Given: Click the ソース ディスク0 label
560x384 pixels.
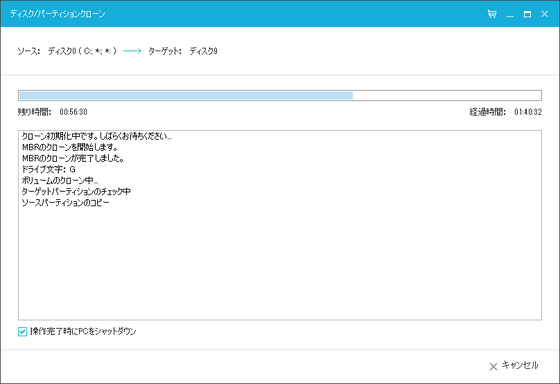Looking at the screenshot, I should tap(67, 51).
